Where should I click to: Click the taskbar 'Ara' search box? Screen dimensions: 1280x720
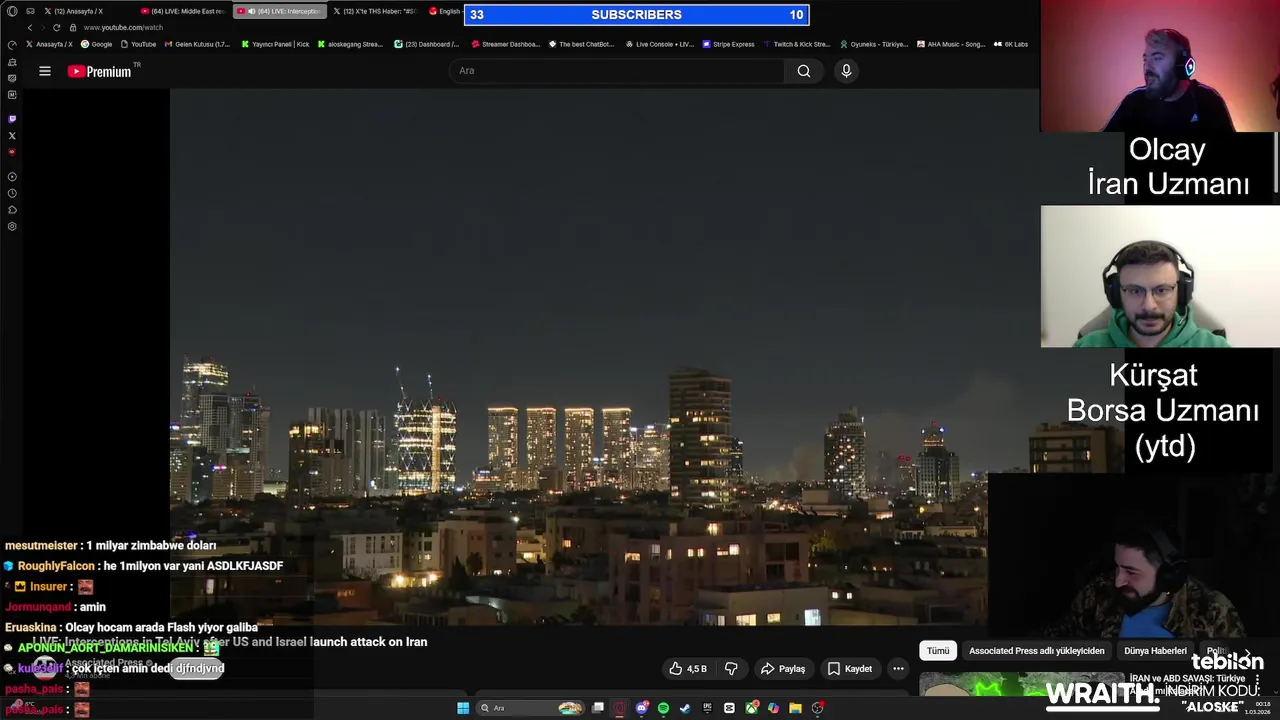[530, 708]
